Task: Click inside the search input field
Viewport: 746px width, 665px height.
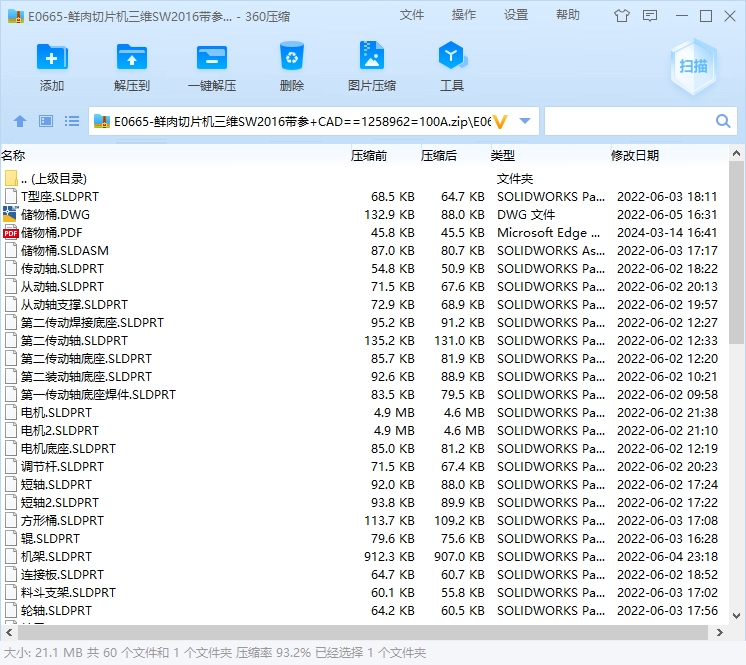Action: [x=629, y=121]
